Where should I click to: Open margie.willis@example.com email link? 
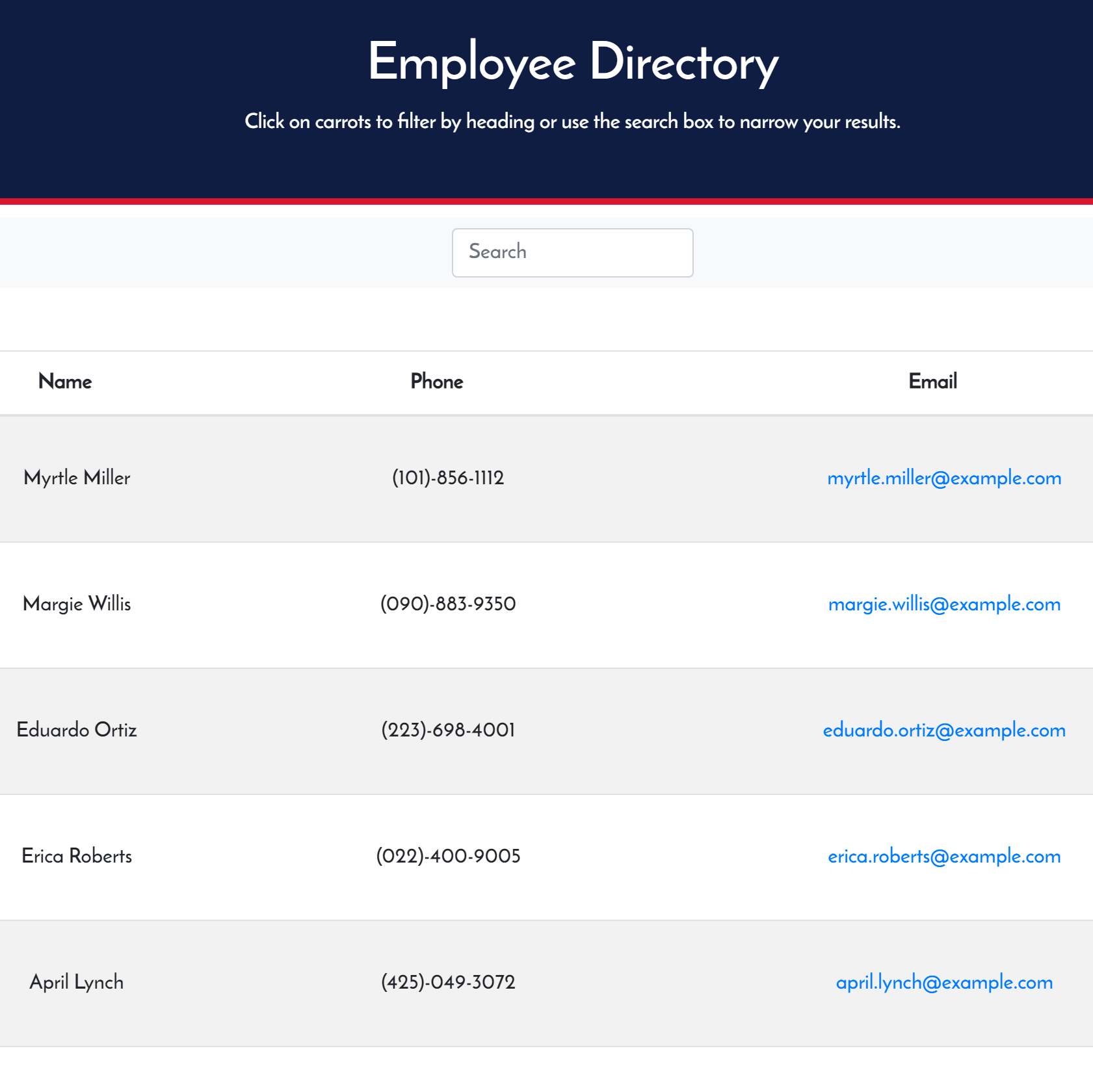pyautogui.click(x=944, y=604)
